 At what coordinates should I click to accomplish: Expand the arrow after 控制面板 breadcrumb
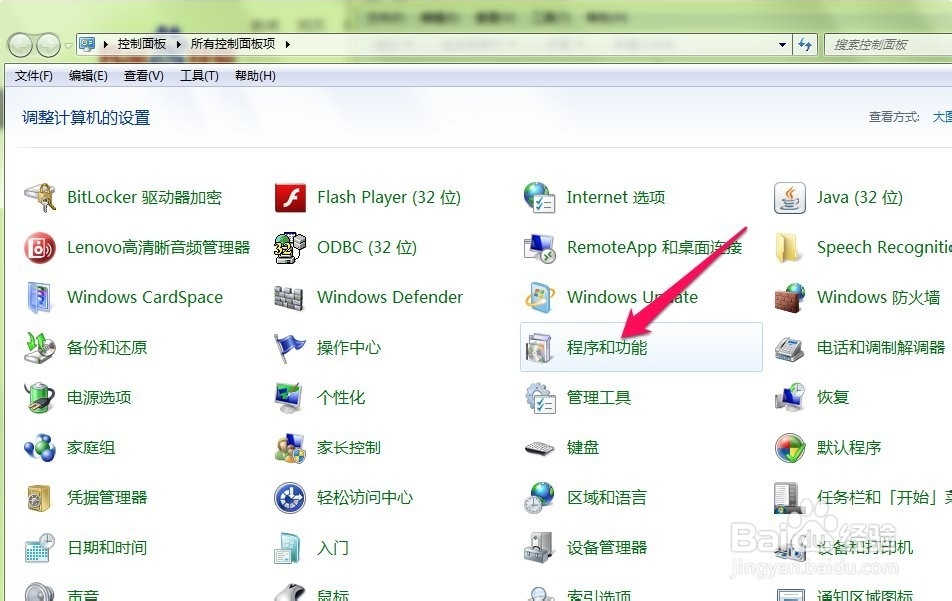coord(178,44)
